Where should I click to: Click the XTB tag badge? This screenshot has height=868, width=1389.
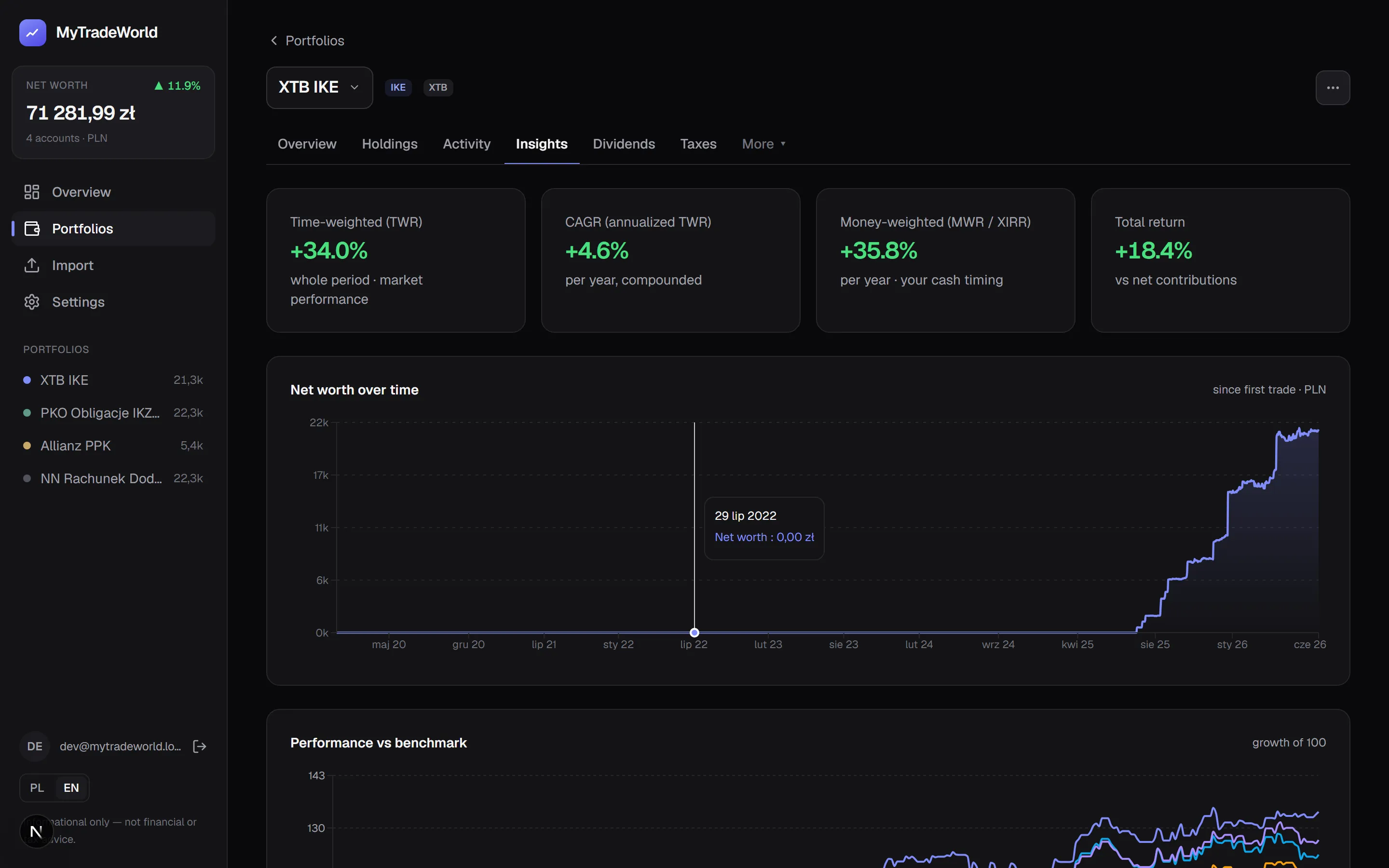(438, 87)
